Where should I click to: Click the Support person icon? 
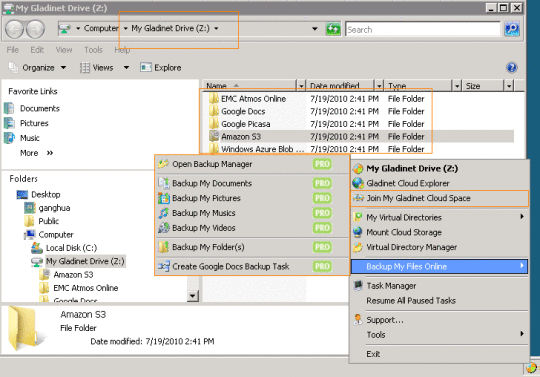[358, 320]
